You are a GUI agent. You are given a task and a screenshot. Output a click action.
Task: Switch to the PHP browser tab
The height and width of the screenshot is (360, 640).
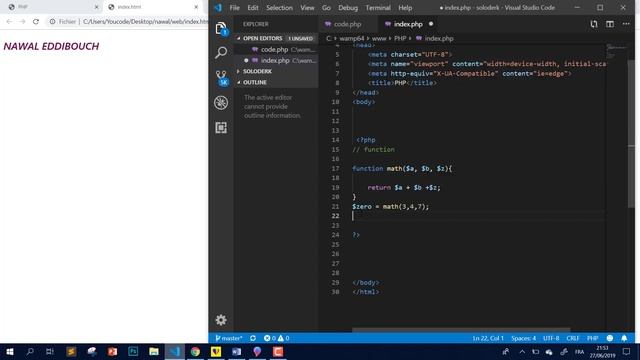coord(53,7)
